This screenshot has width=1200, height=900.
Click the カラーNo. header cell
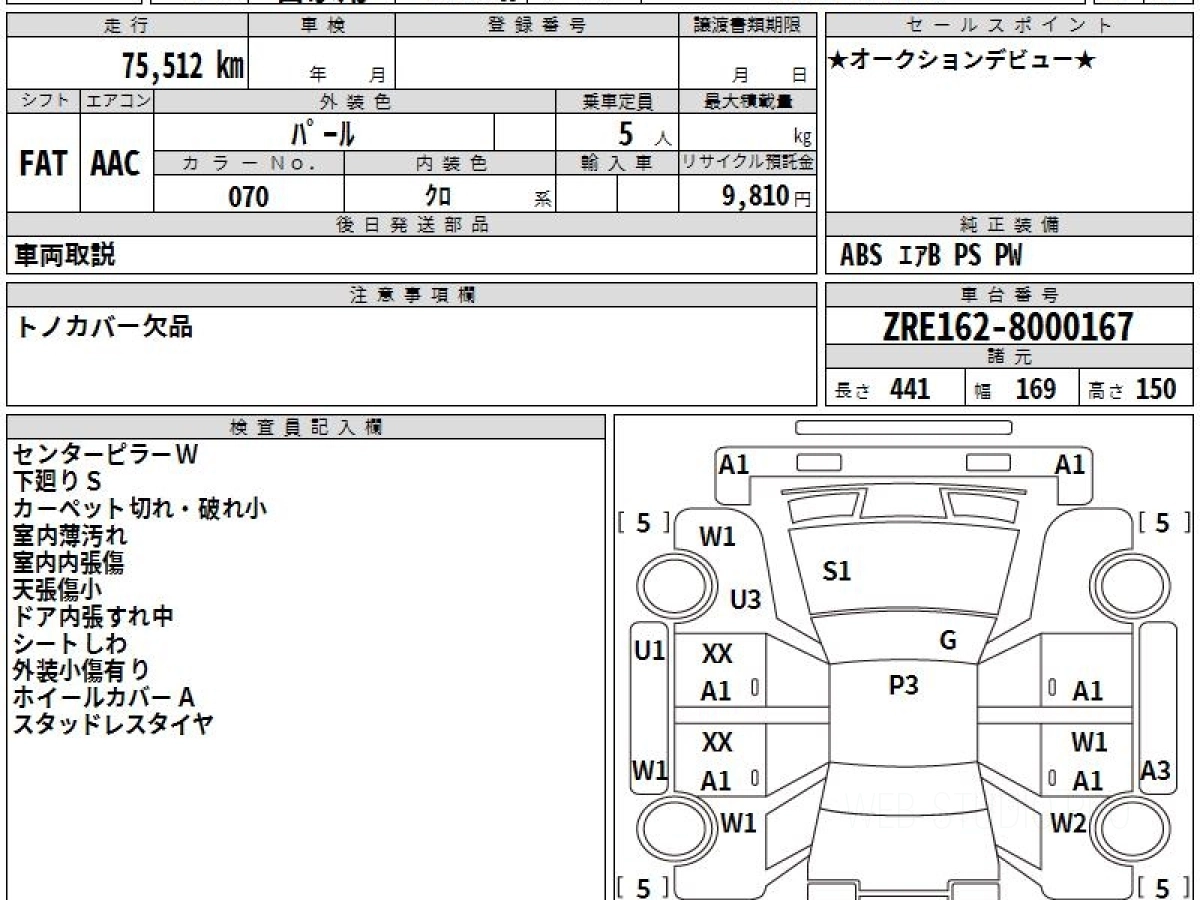249,163
